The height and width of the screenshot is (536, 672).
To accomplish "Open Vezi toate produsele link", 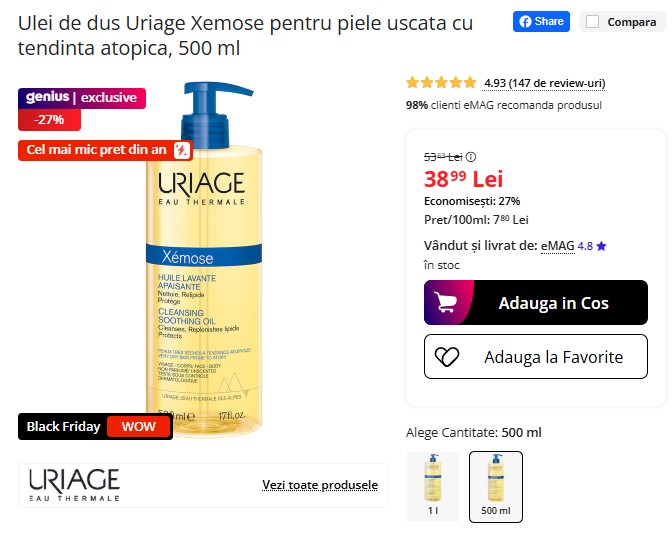I will [320, 485].
